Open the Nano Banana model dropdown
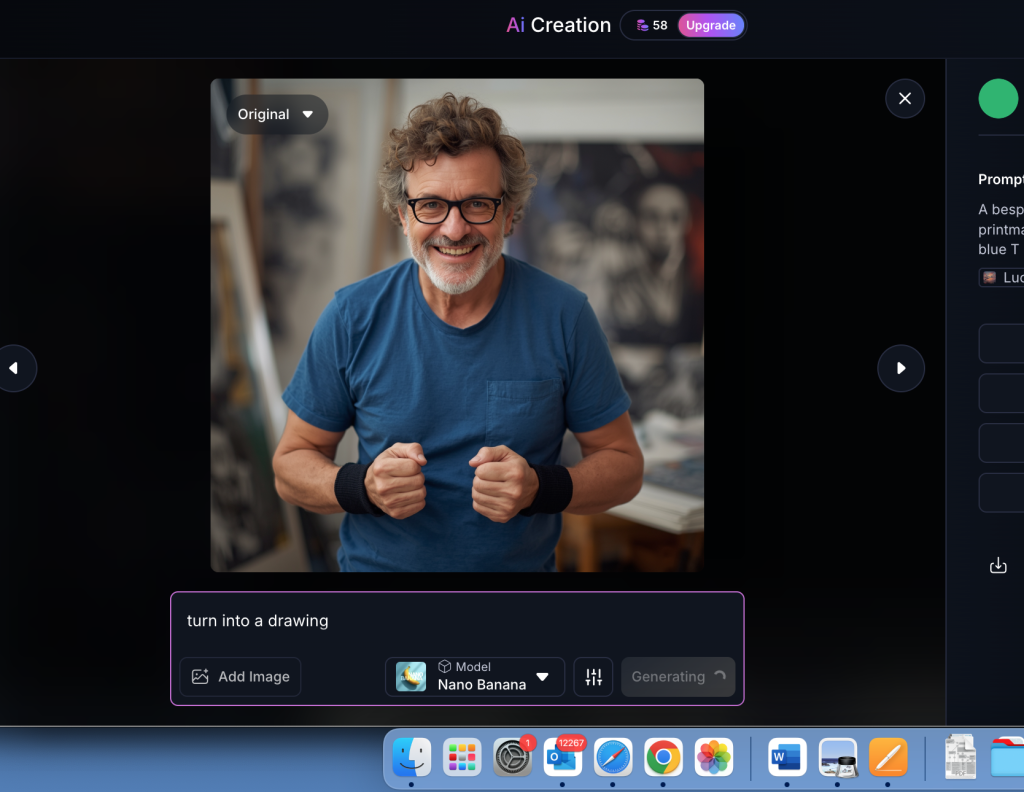This screenshot has width=1024, height=792. tap(475, 677)
